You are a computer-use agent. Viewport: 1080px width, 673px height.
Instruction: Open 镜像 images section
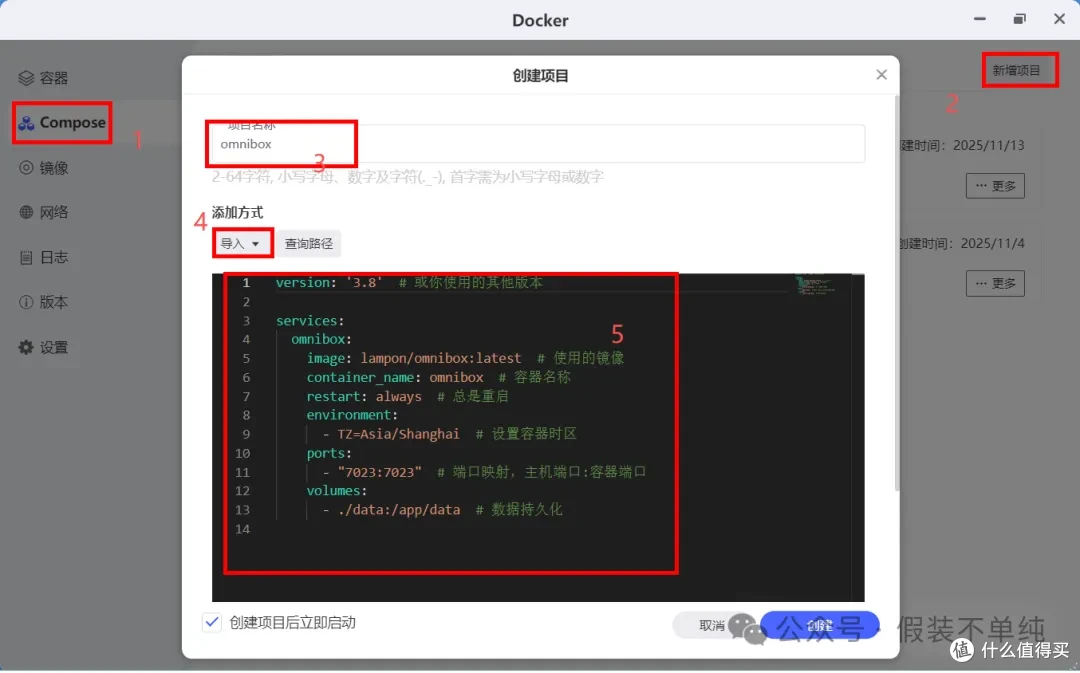point(43,168)
